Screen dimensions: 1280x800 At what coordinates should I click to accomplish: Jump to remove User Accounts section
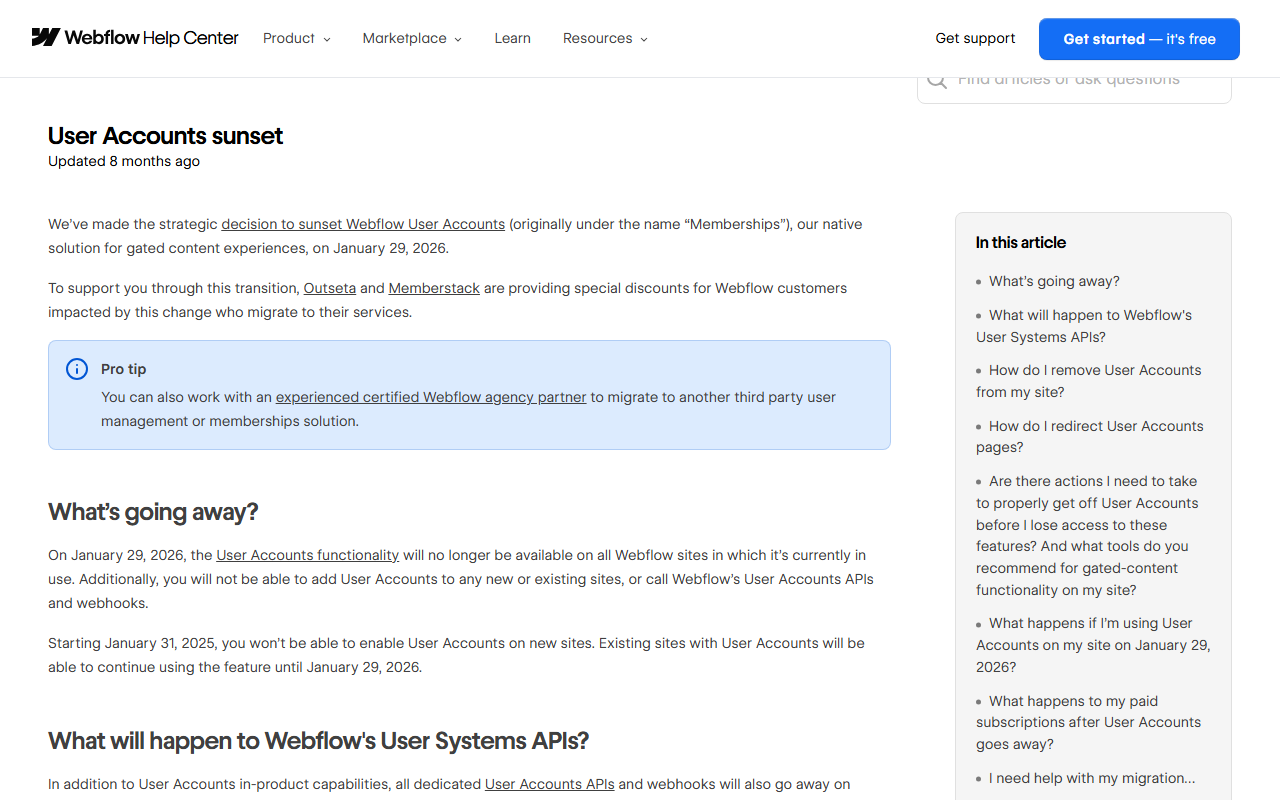pos(1089,381)
